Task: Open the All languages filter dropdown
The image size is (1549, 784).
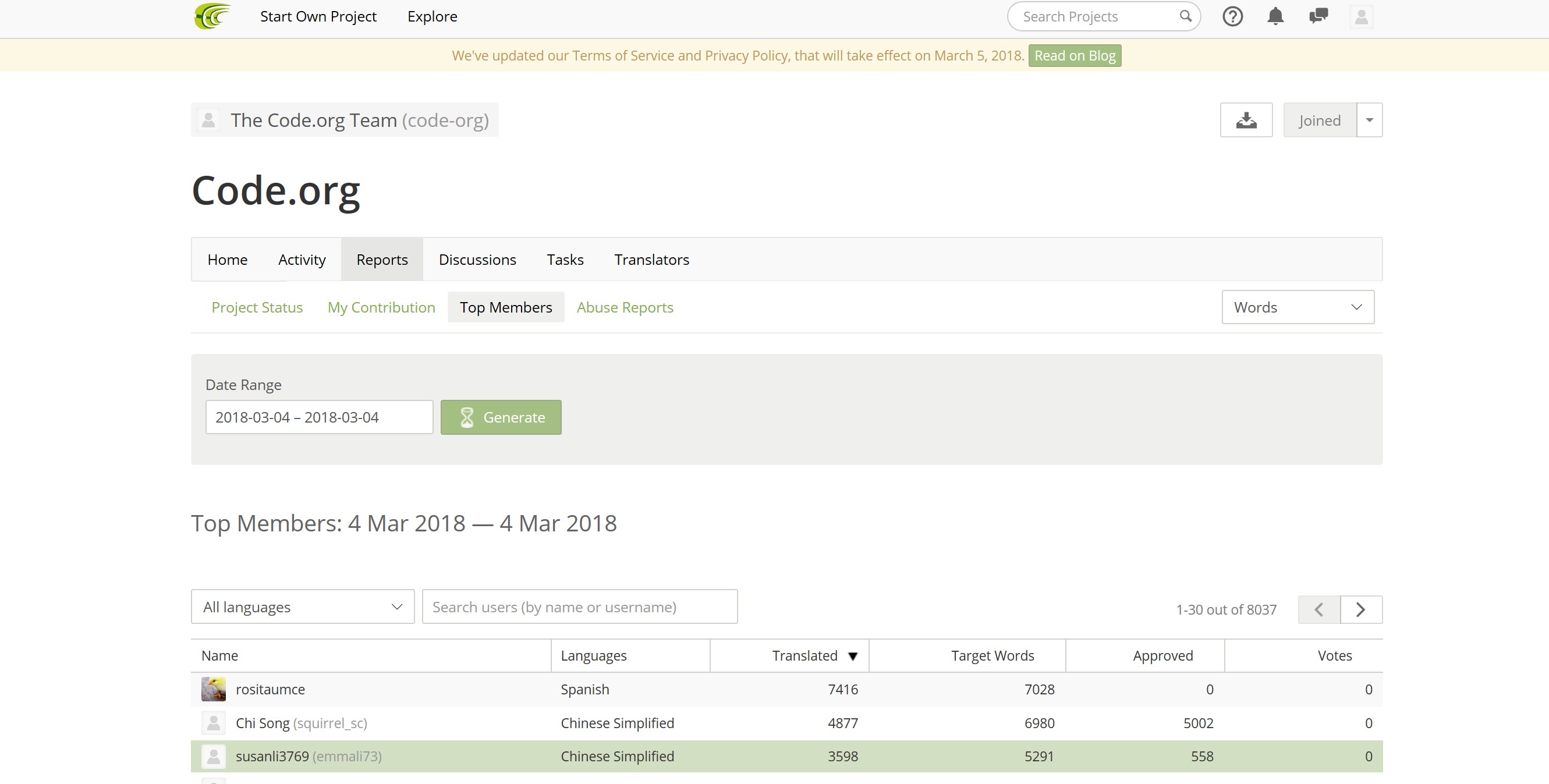Action: [303, 606]
